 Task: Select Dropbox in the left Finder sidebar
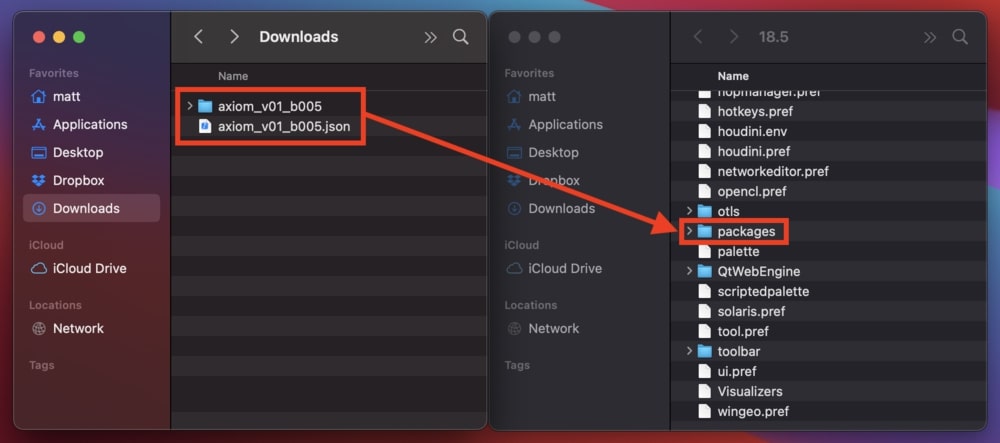tap(78, 180)
